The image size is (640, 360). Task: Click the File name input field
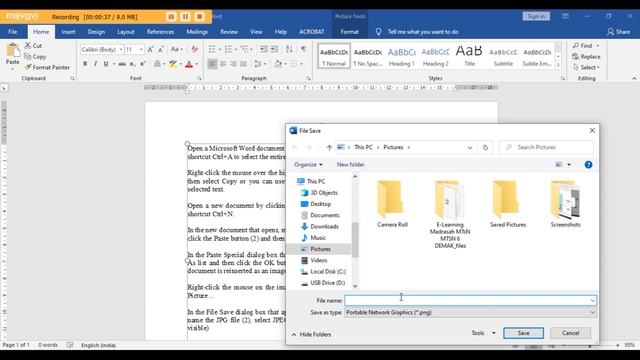pos(470,300)
